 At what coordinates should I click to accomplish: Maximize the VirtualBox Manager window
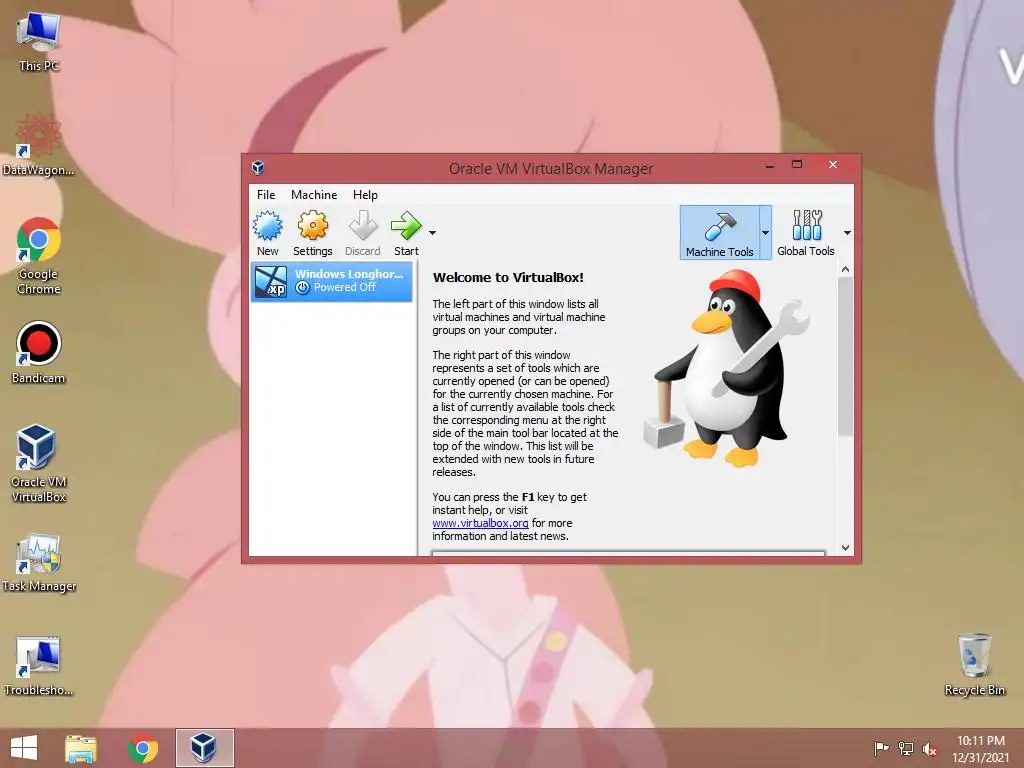pyautogui.click(x=797, y=165)
